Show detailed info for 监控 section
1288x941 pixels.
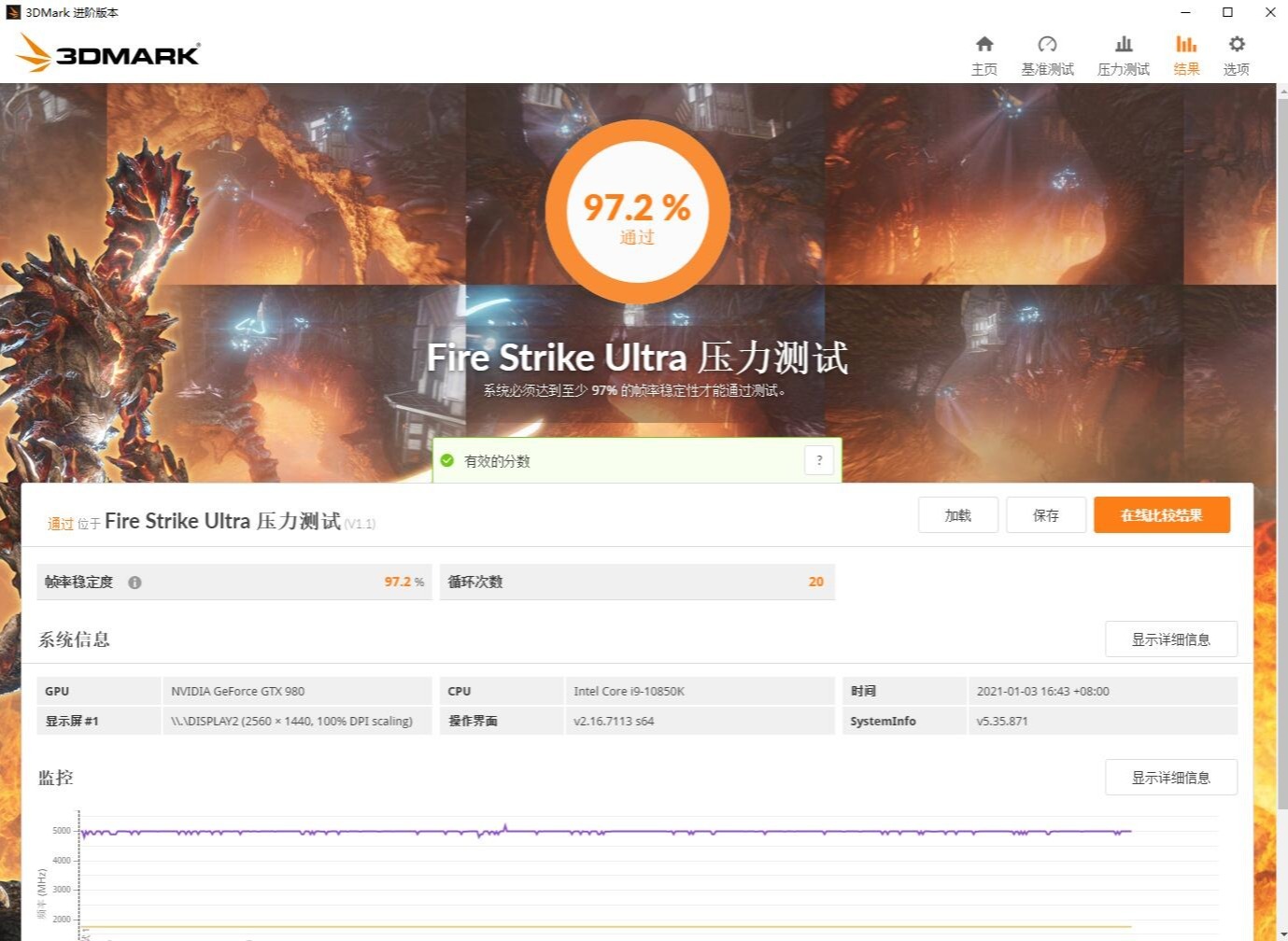coord(1170,777)
